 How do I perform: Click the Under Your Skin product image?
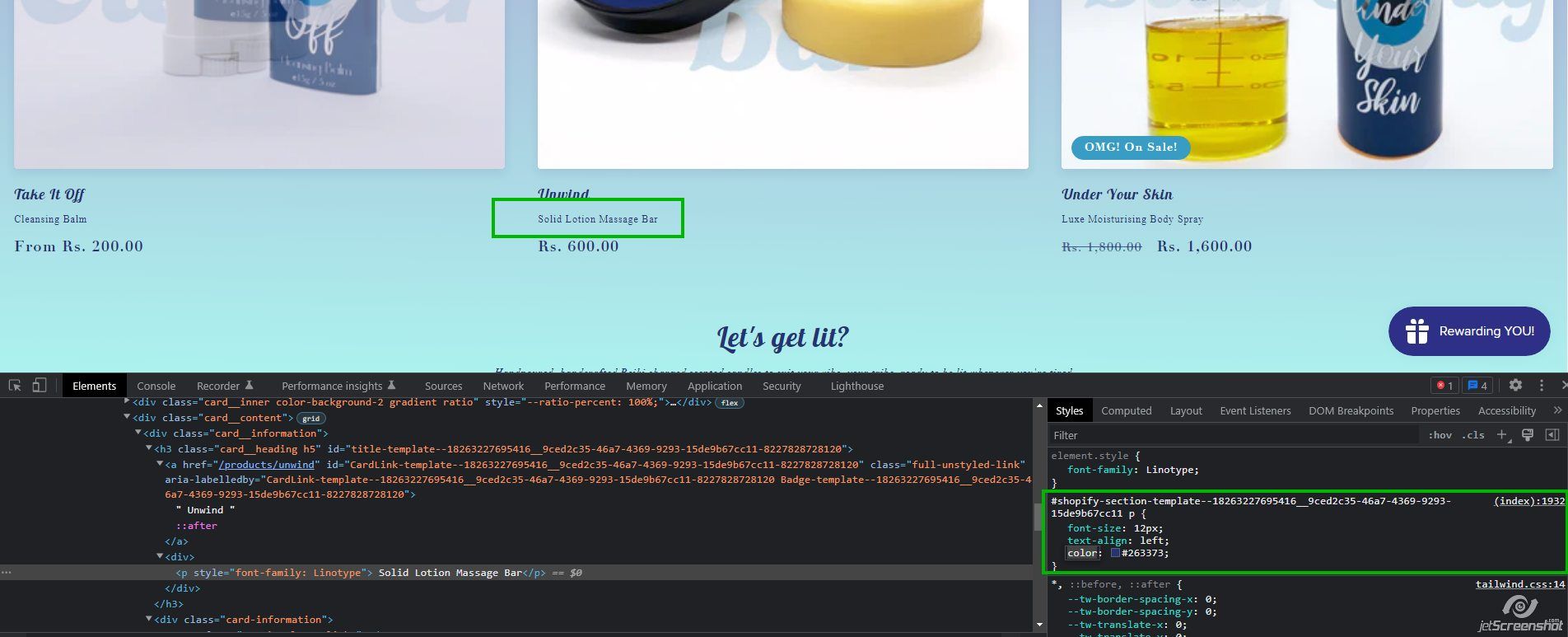(x=1307, y=84)
